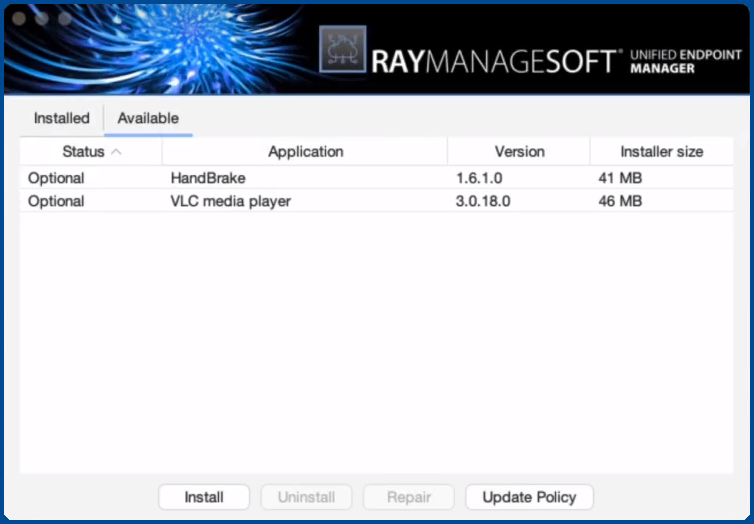Select the VLC media player row

pyautogui.click(x=377, y=201)
